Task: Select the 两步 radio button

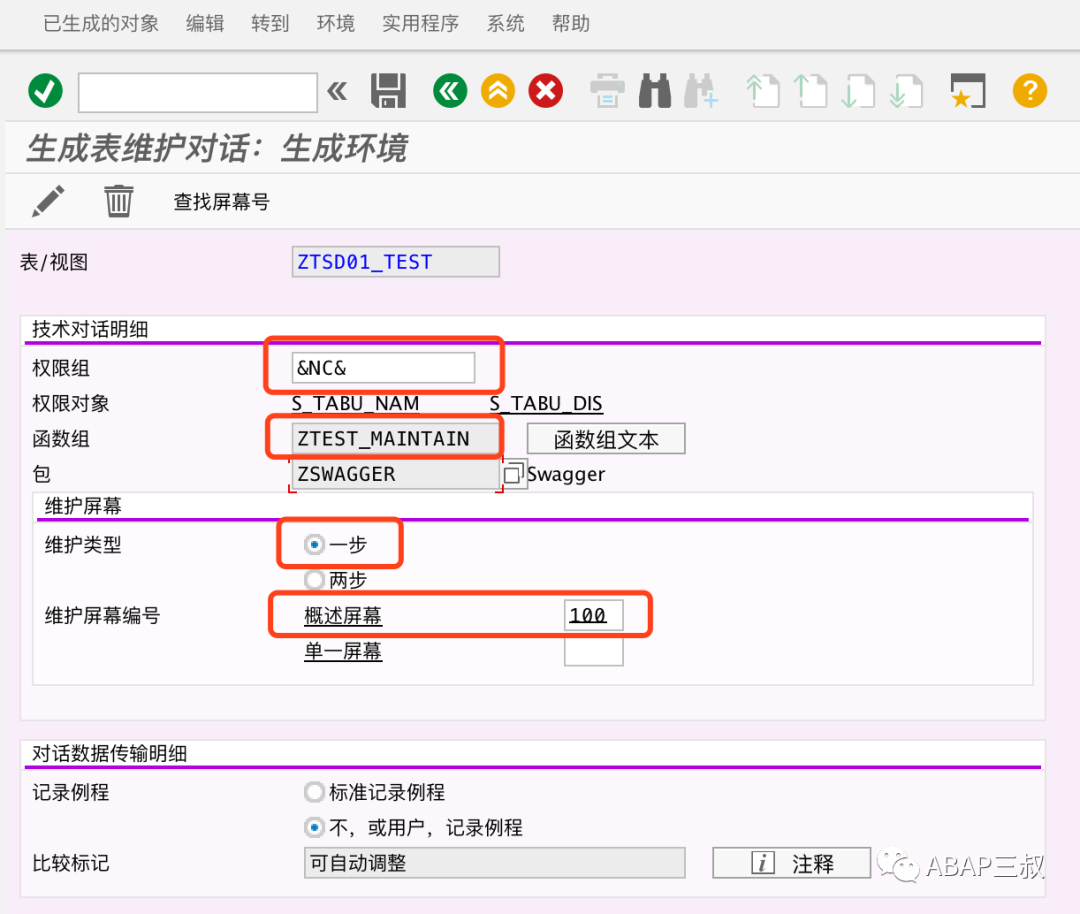Action: pos(314,580)
